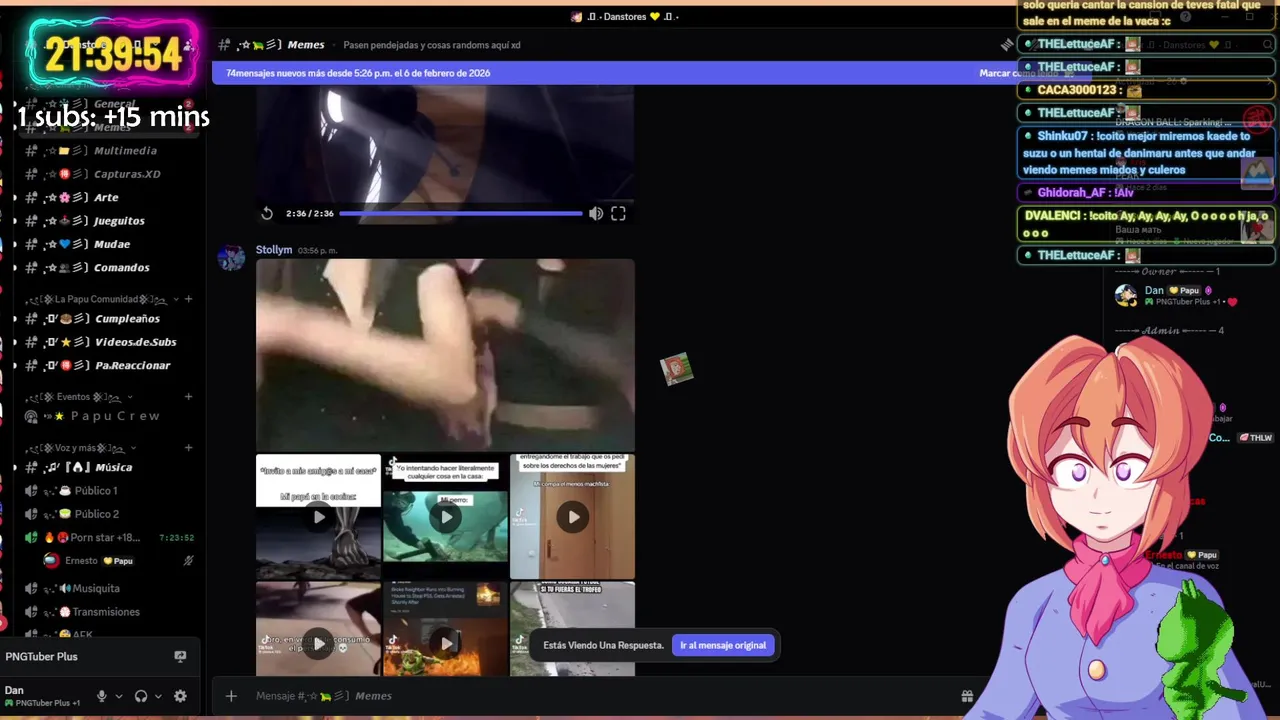
Task: Click Ernesto's muted microphone icon
Action: tap(188, 561)
